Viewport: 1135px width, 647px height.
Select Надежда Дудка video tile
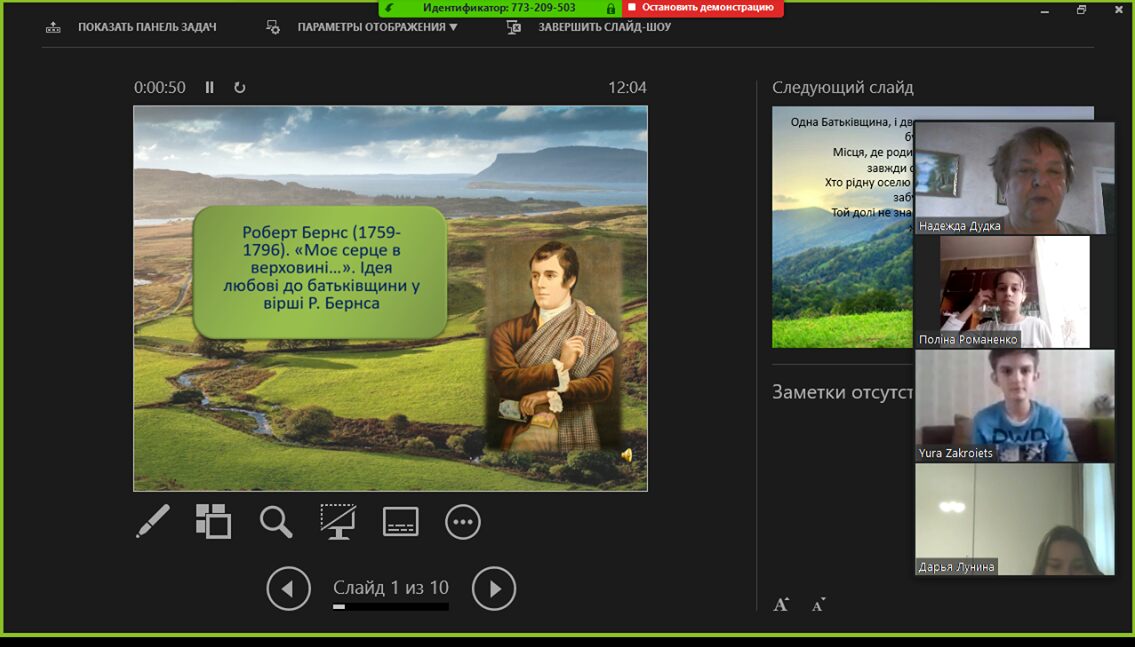point(1014,177)
